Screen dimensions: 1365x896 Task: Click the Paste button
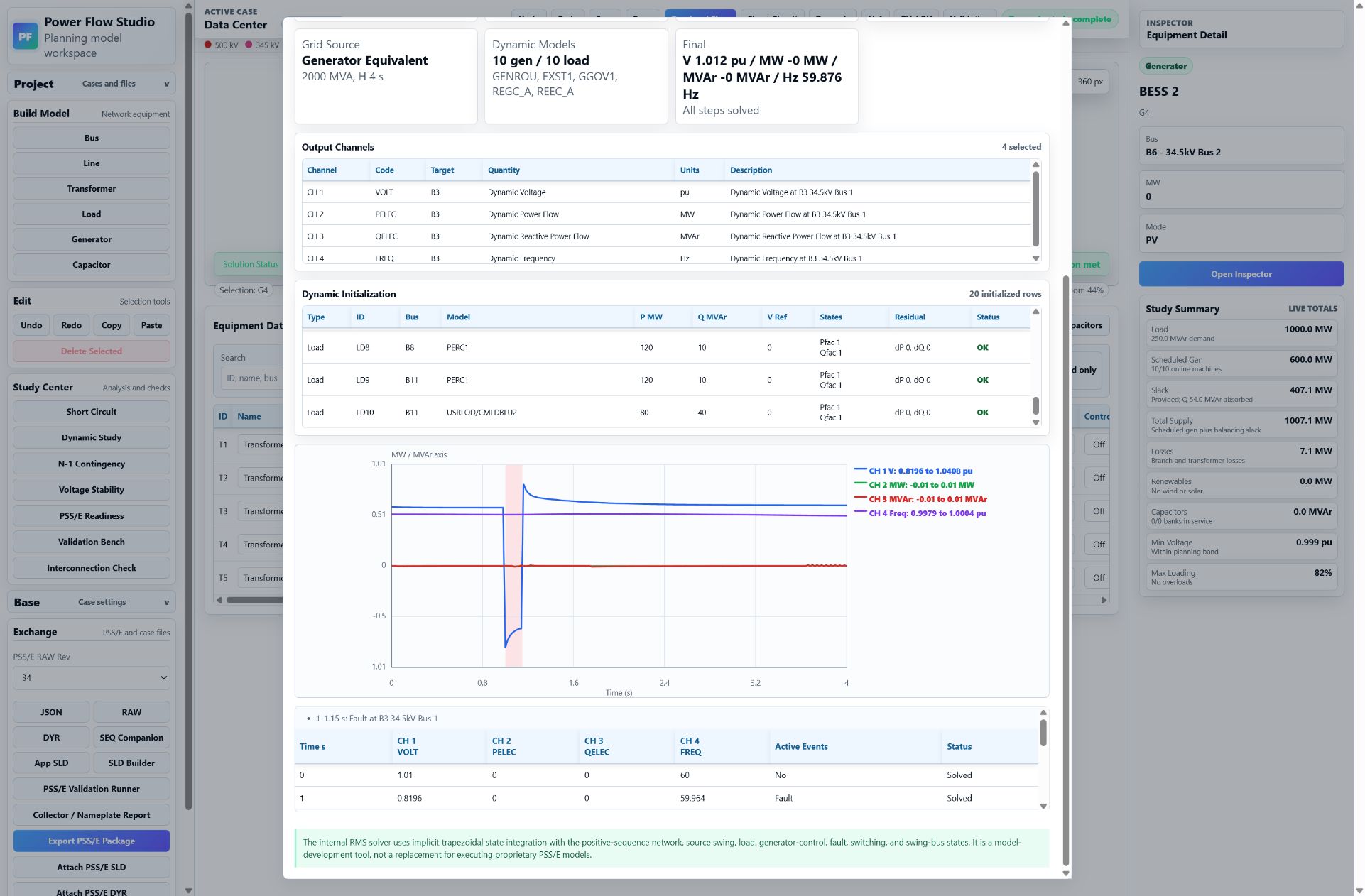[151, 325]
